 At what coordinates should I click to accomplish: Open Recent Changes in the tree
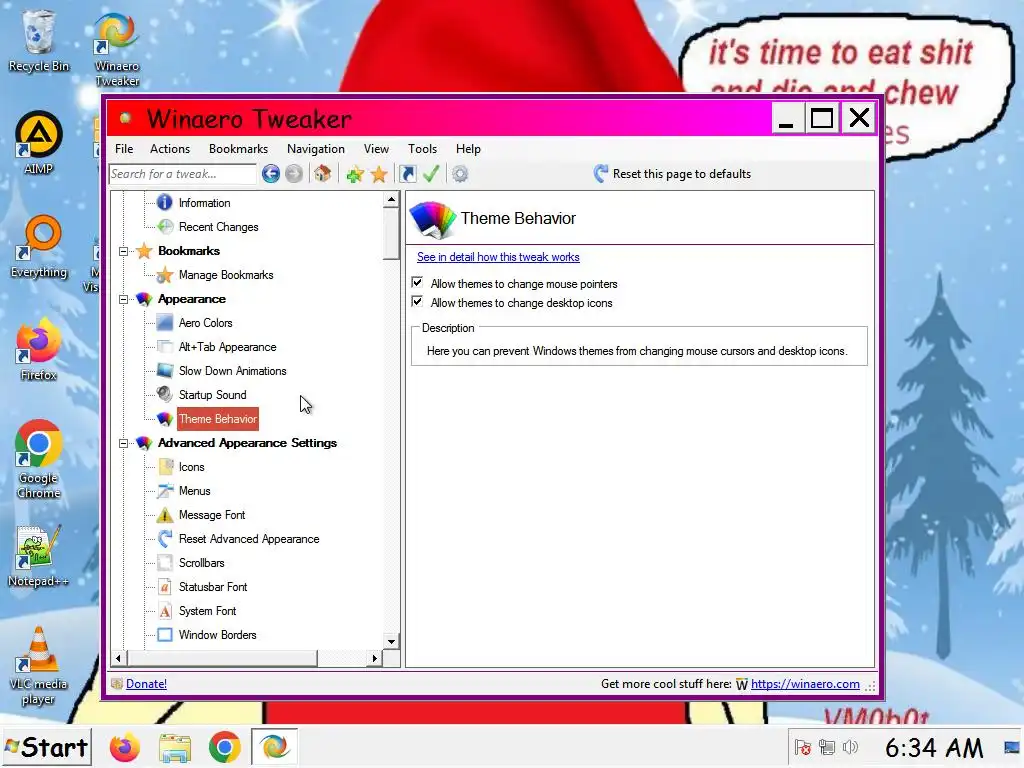click(x=218, y=227)
